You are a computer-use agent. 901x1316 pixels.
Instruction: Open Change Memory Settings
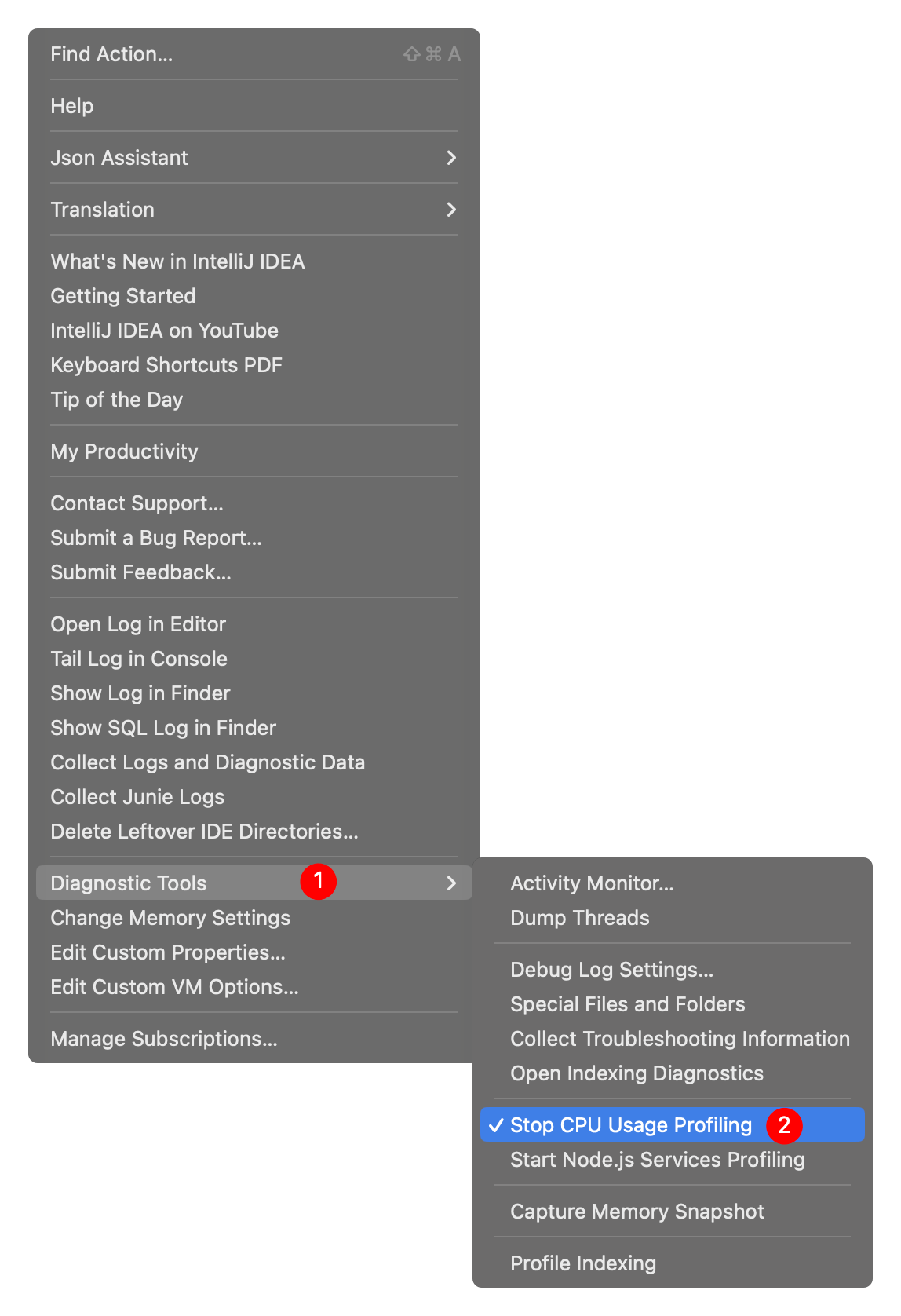point(170,918)
